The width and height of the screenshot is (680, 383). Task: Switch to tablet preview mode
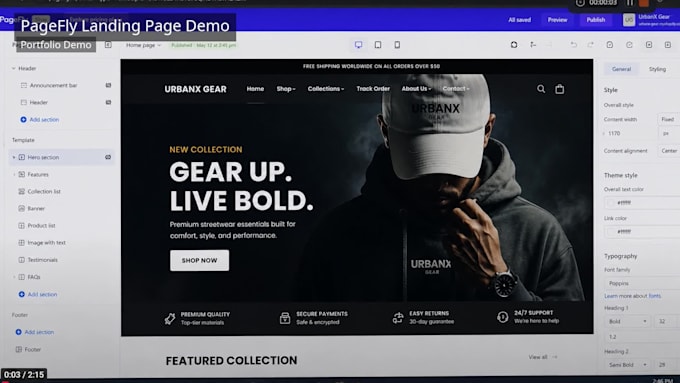378,45
